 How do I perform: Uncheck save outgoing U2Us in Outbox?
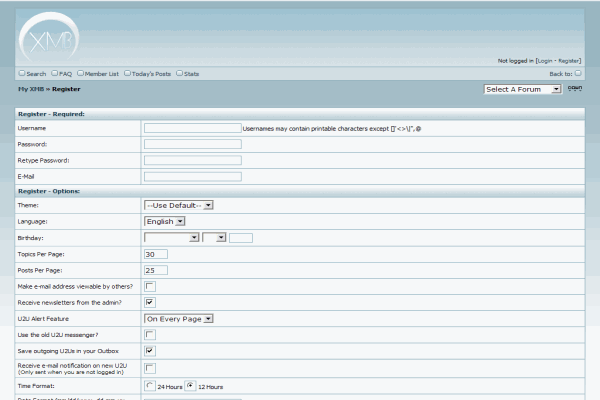coord(150,351)
